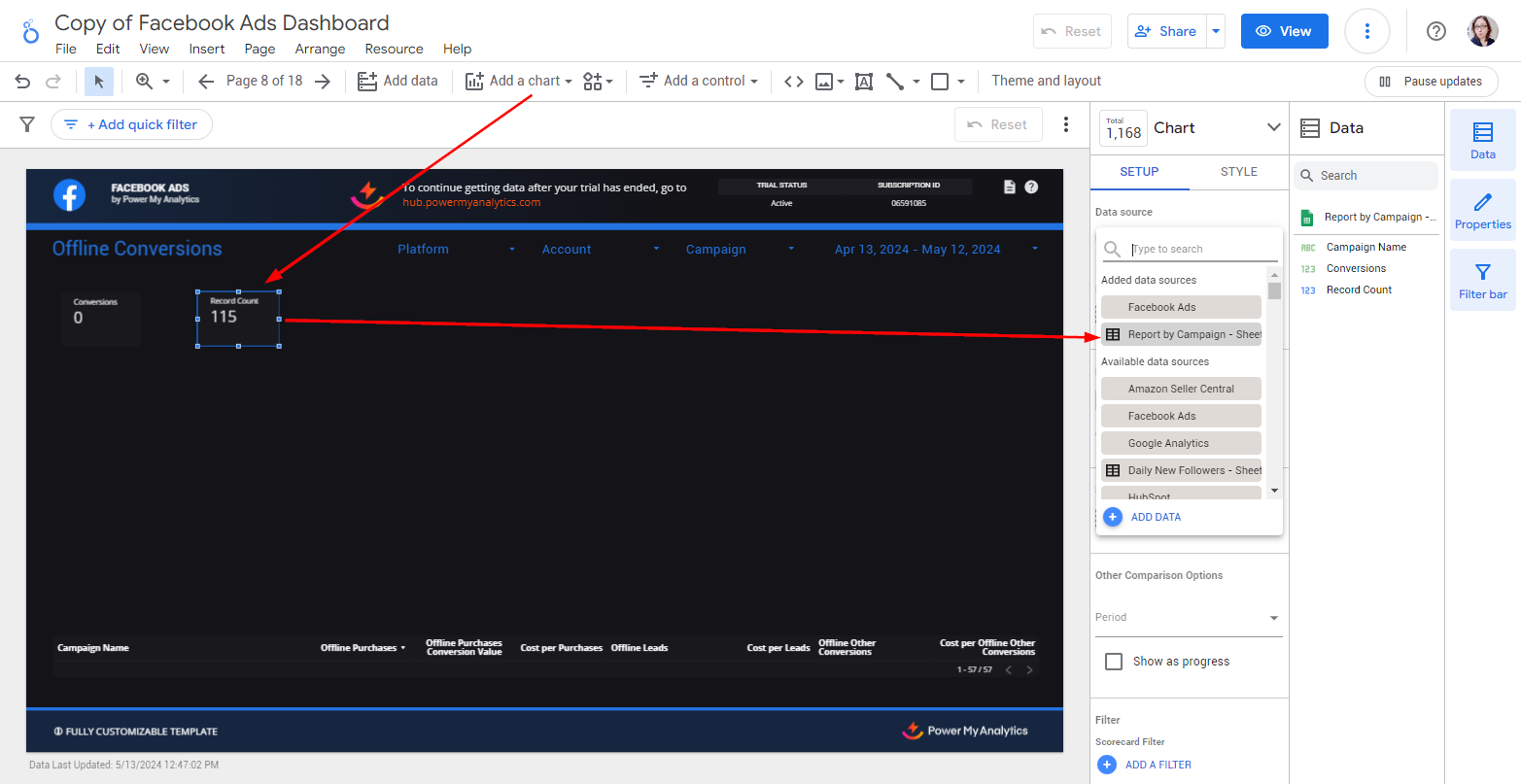
Task: Open the Share options dropdown arrow
Action: click(x=1215, y=31)
